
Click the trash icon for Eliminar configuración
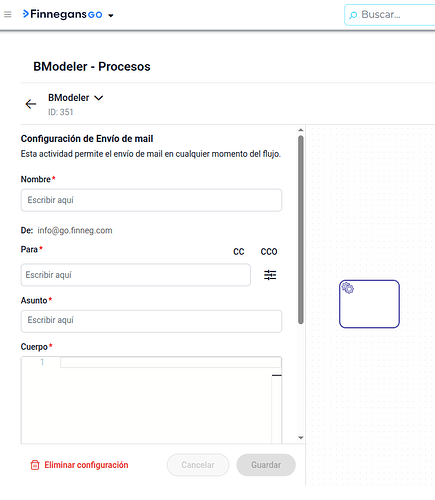(x=35, y=465)
